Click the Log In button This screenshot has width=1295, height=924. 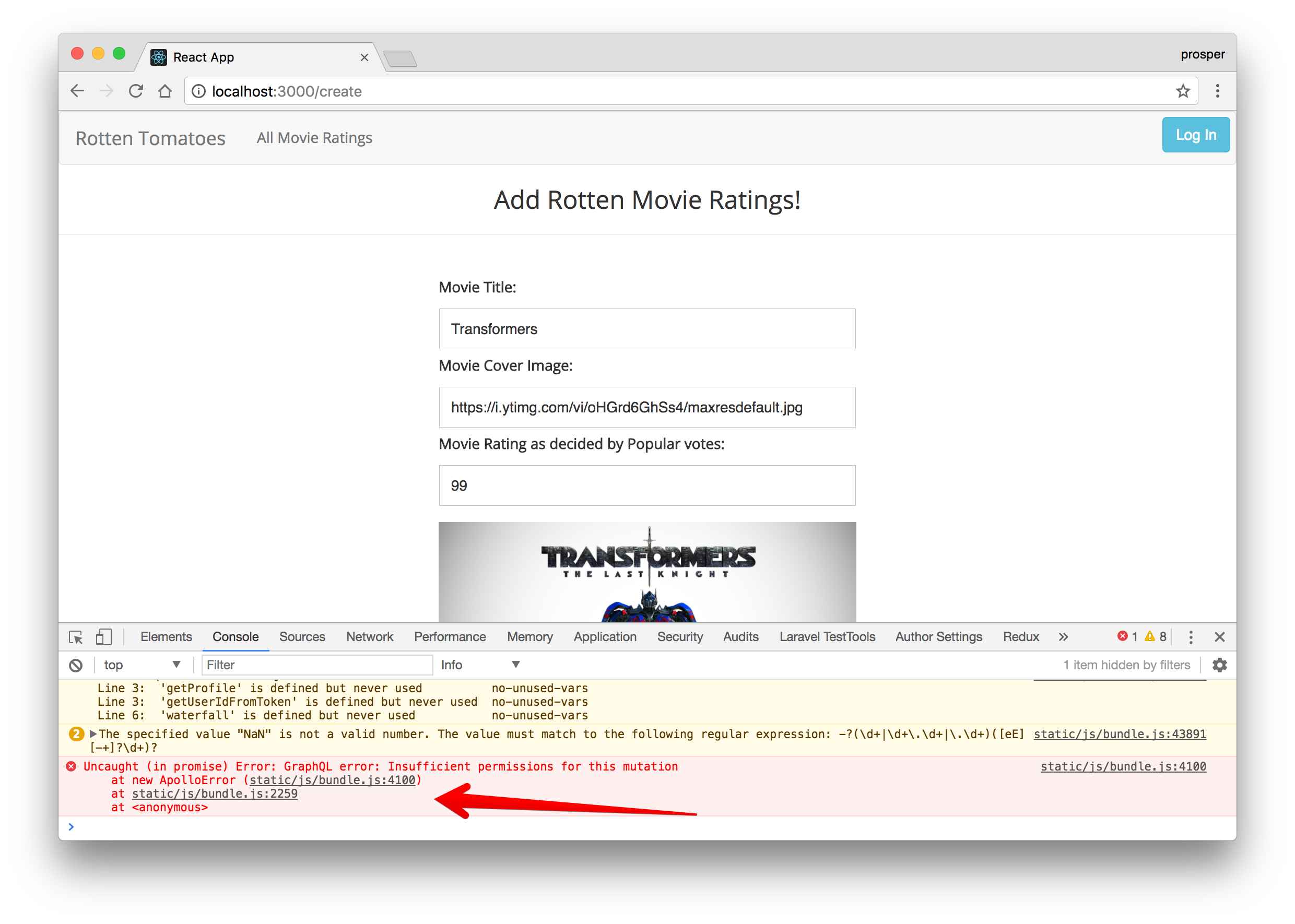1195,135
